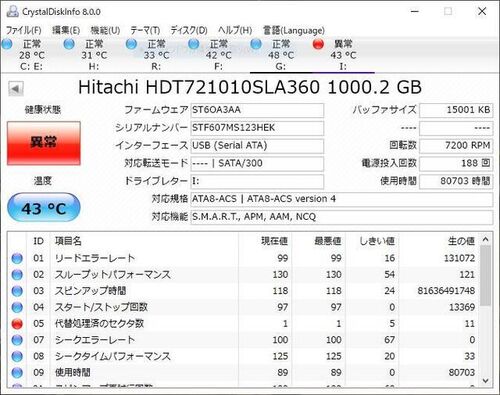Select the シークタイムパフォーマンス row name

tap(113, 356)
